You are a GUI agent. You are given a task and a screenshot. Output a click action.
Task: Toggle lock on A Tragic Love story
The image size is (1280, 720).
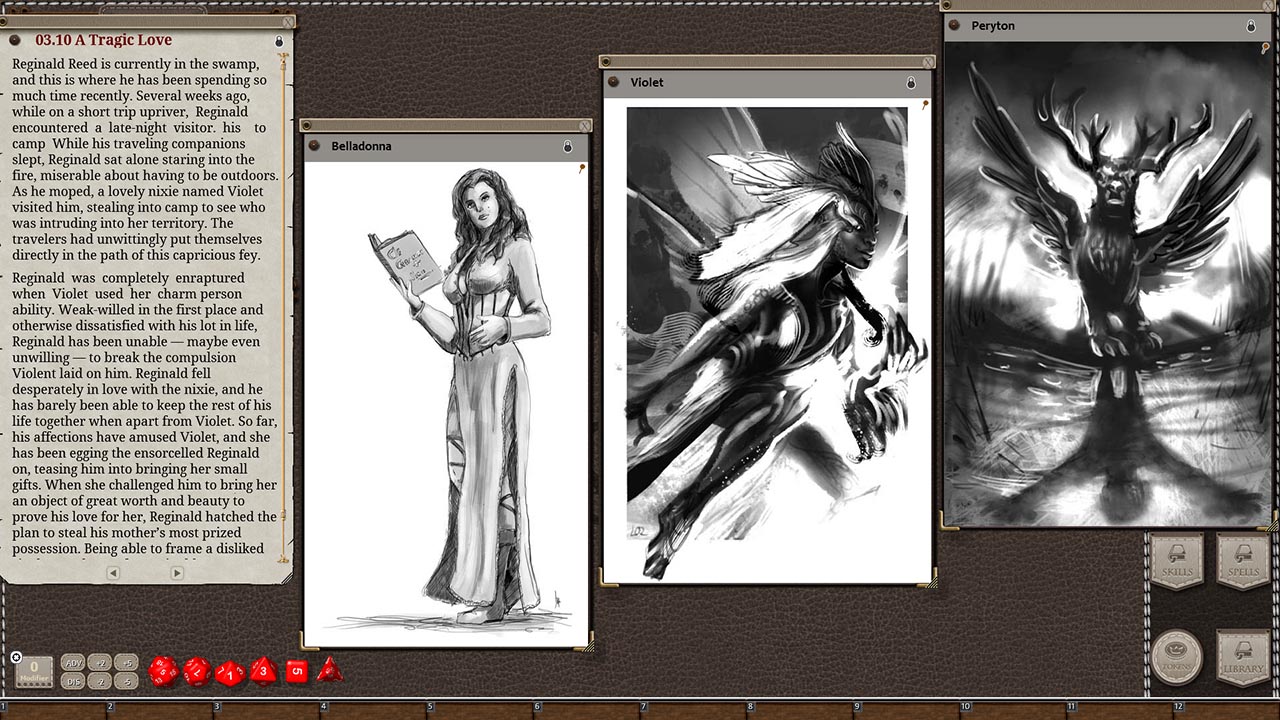tap(279, 42)
